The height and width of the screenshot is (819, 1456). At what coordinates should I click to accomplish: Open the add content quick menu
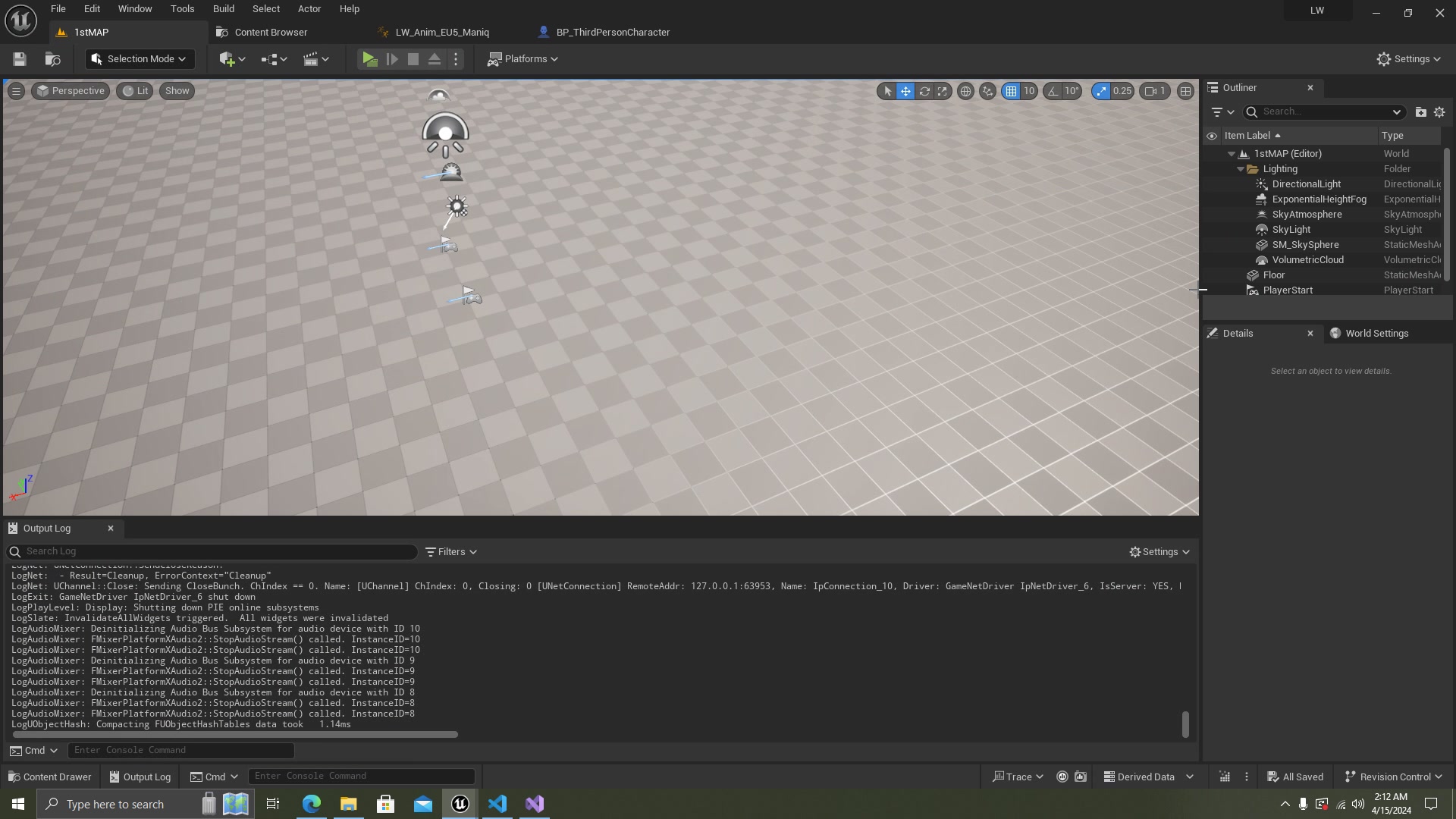click(x=232, y=59)
